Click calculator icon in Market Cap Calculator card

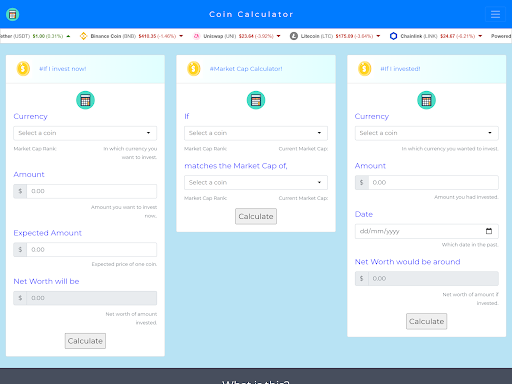tap(256, 100)
